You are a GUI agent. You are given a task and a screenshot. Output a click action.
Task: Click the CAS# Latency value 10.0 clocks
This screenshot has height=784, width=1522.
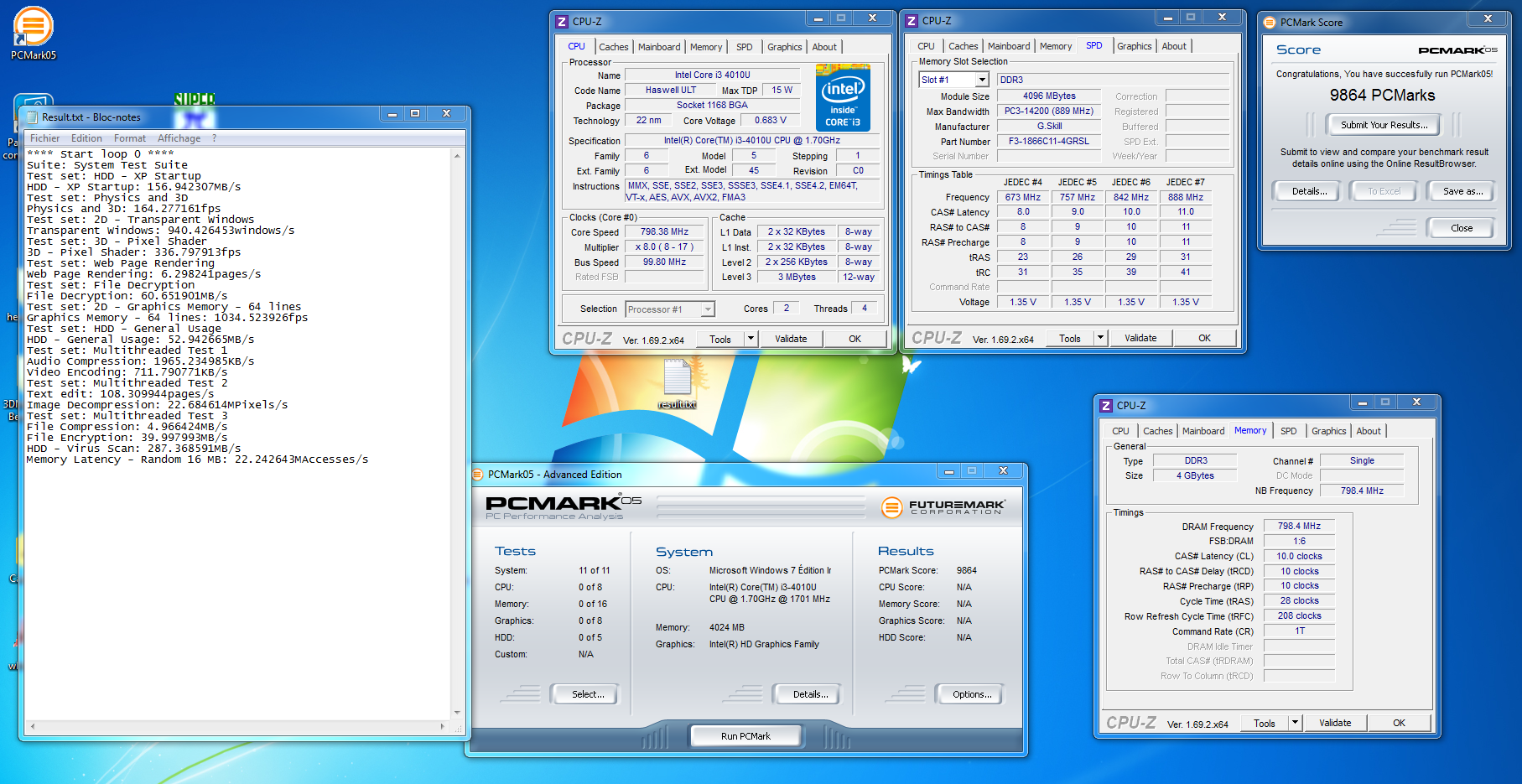coord(1299,556)
